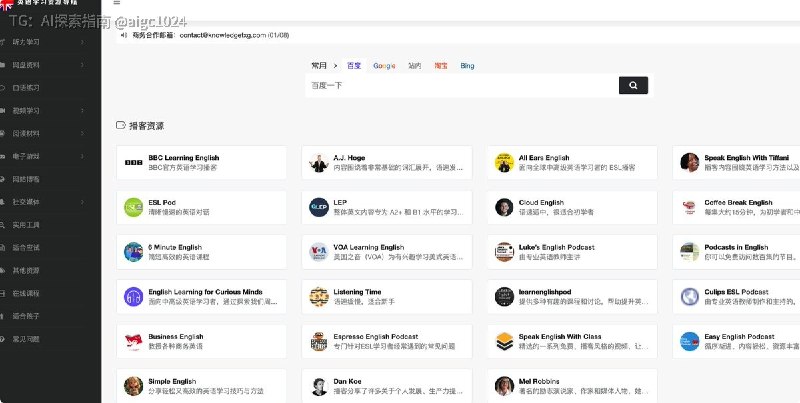Open the 6 Minute English icon

[134, 252]
